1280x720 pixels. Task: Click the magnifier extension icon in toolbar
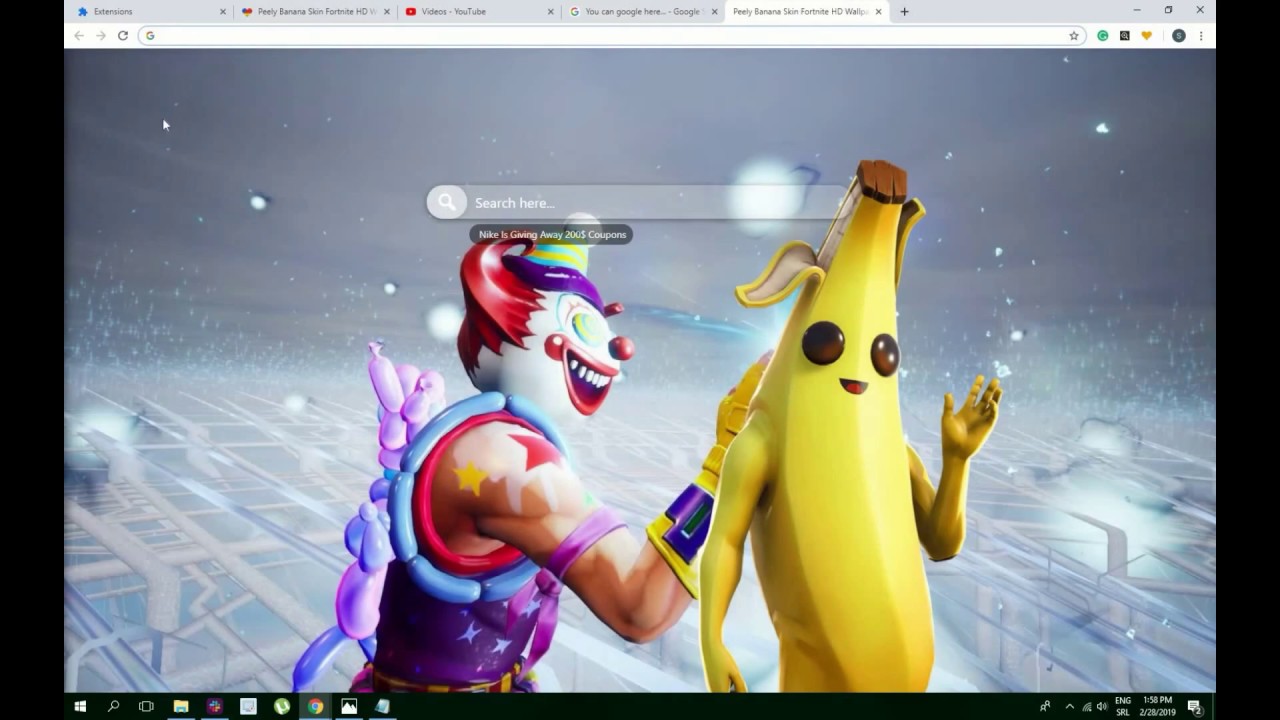1125,35
